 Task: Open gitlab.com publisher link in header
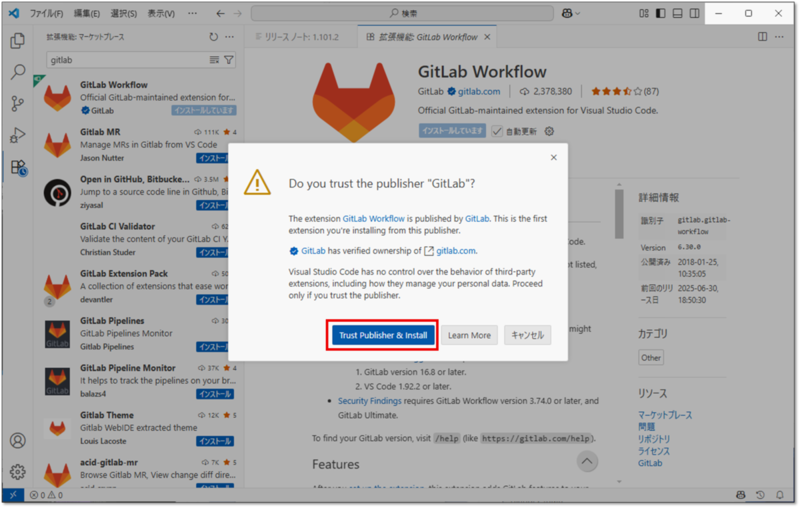pos(479,91)
